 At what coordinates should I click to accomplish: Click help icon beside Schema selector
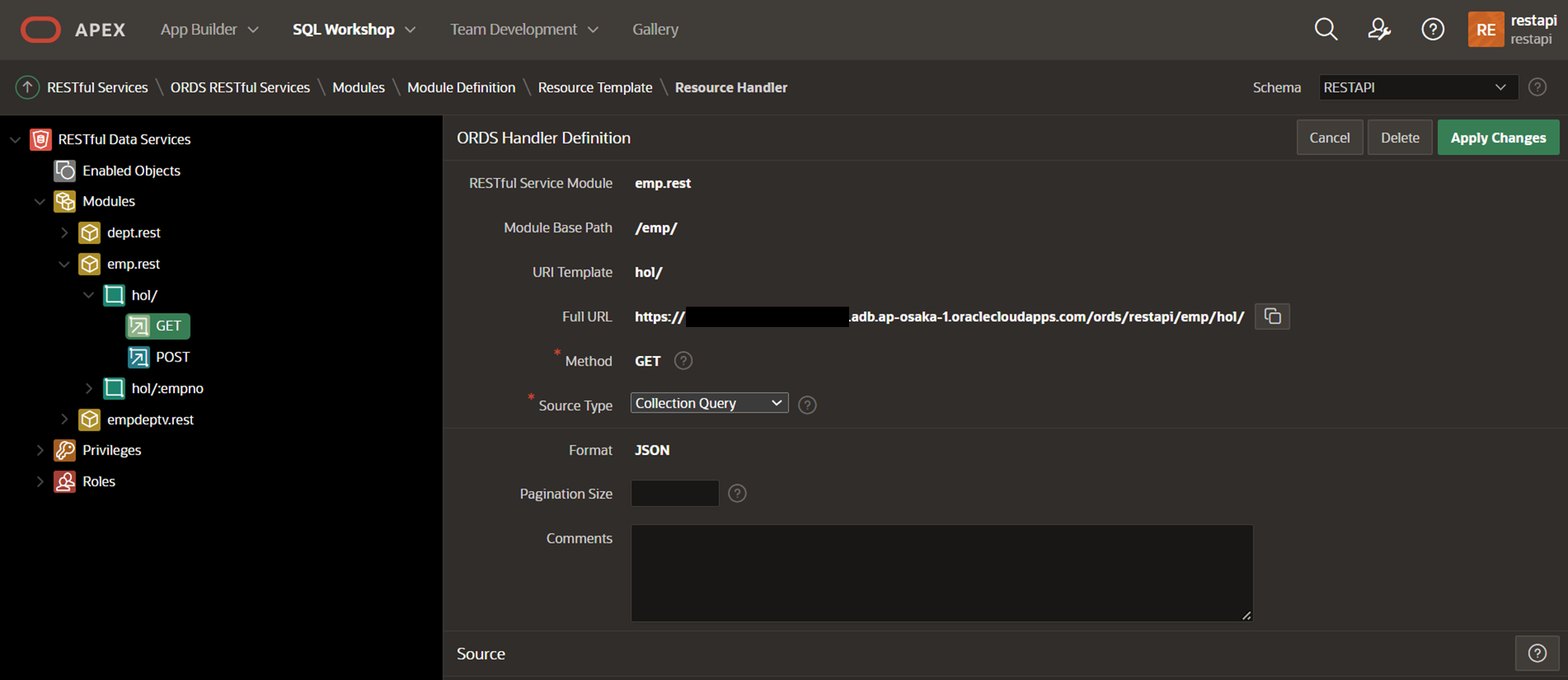(x=1537, y=87)
